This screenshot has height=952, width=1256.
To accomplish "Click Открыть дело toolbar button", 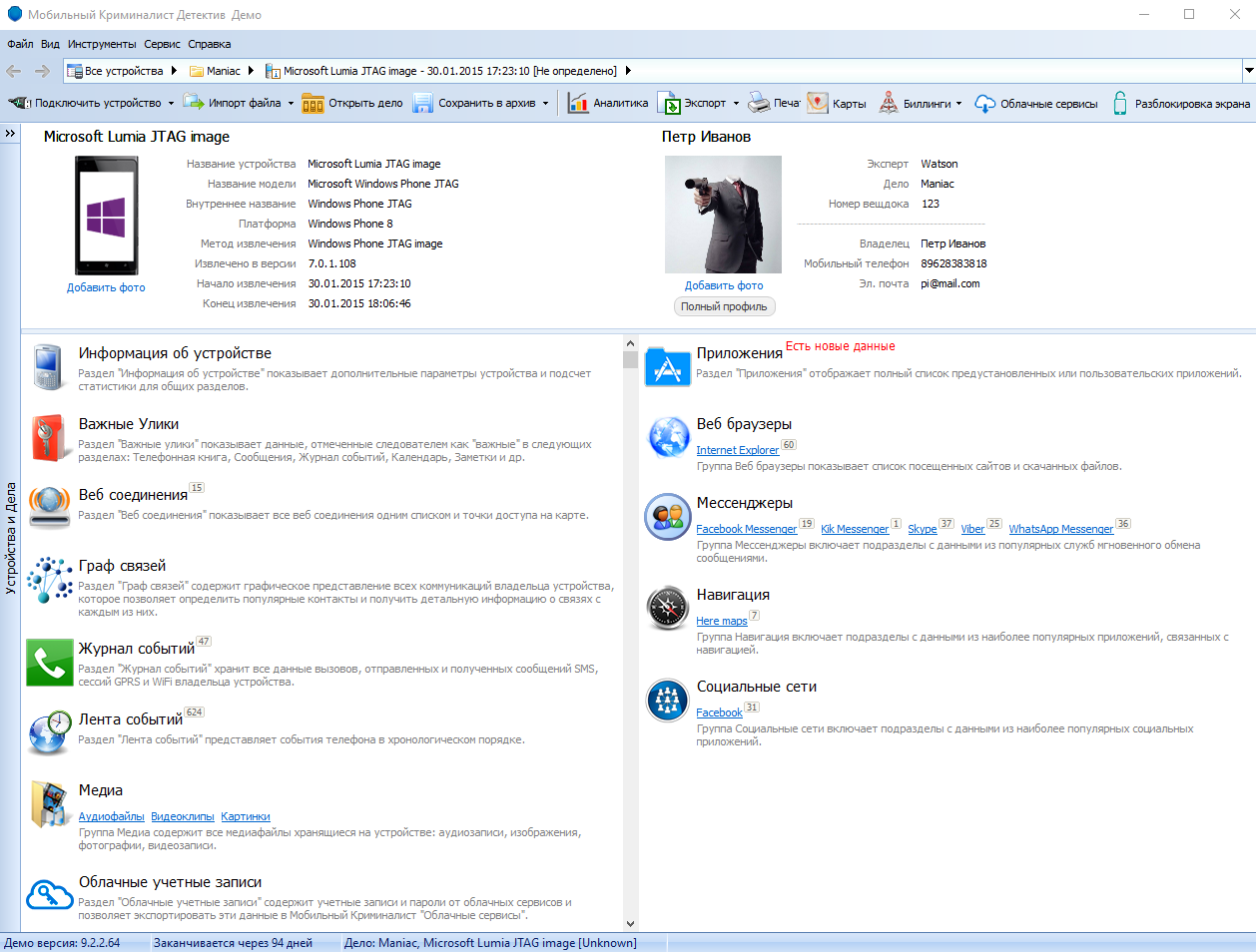I will click(352, 103).
